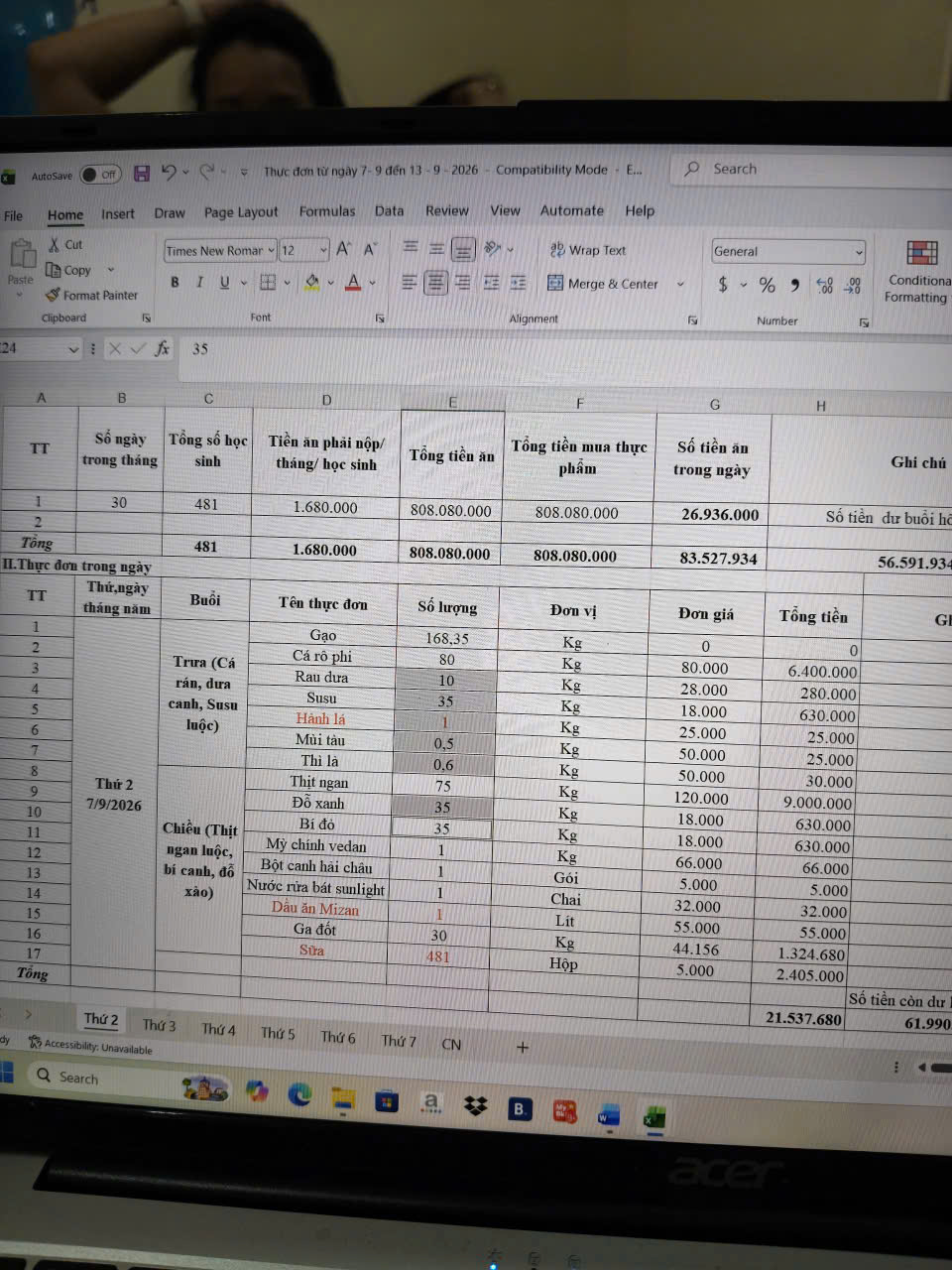The image size is (952, 1270).
Task: Toggle Underline formatting
Action: pyautogui.click(x=224, y=282)
